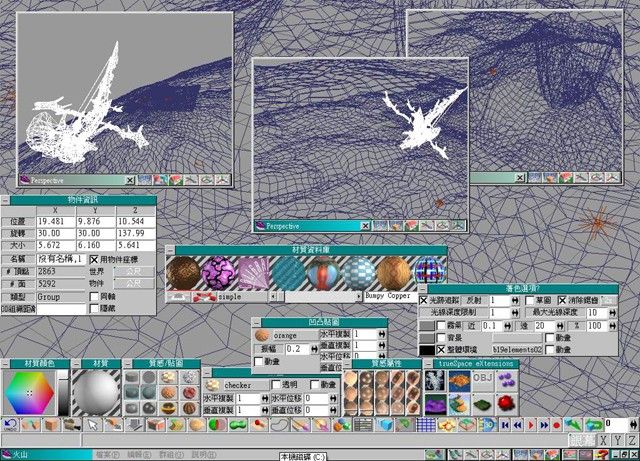Uncheck the 光跡追蹤 option

pos(424,300)
